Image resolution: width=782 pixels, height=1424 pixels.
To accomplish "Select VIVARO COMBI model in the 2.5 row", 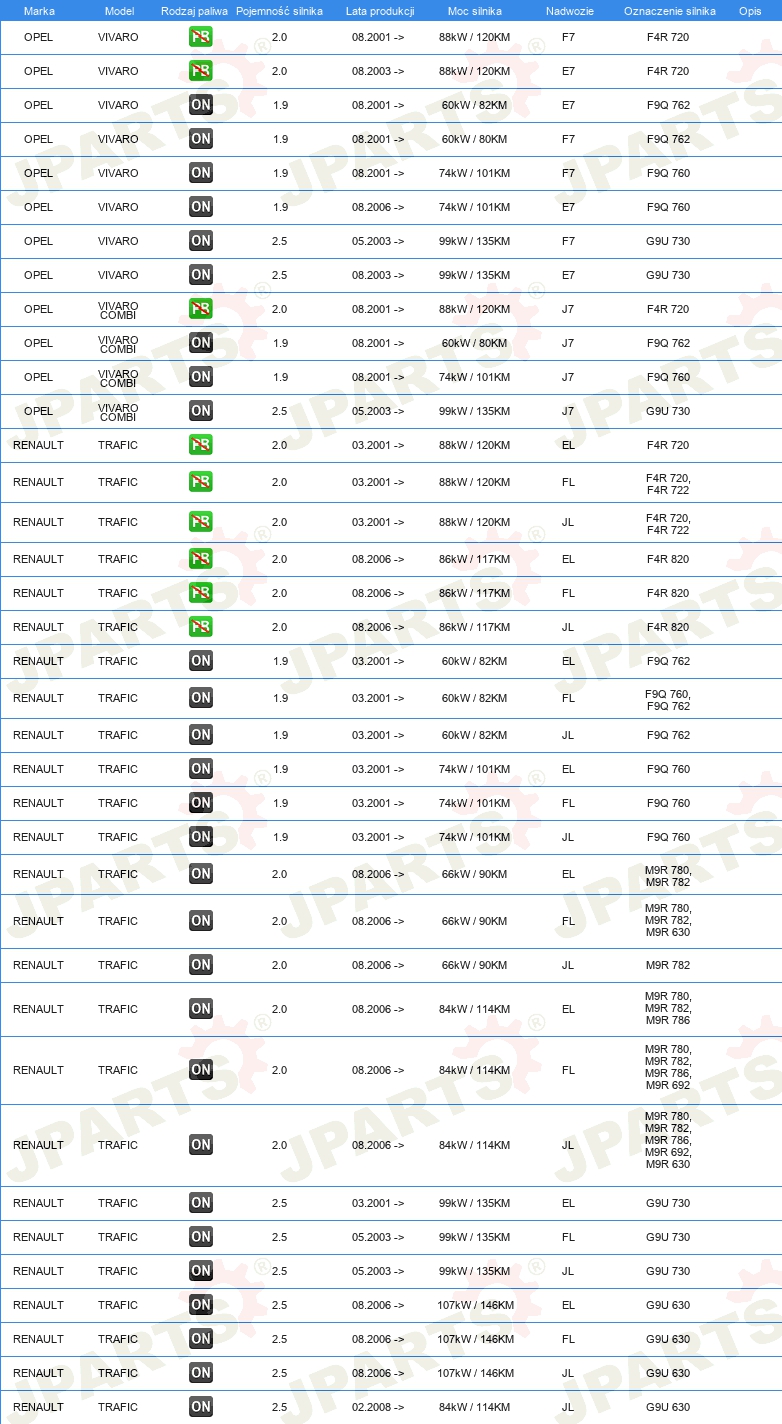I will (x=118, y=411).
